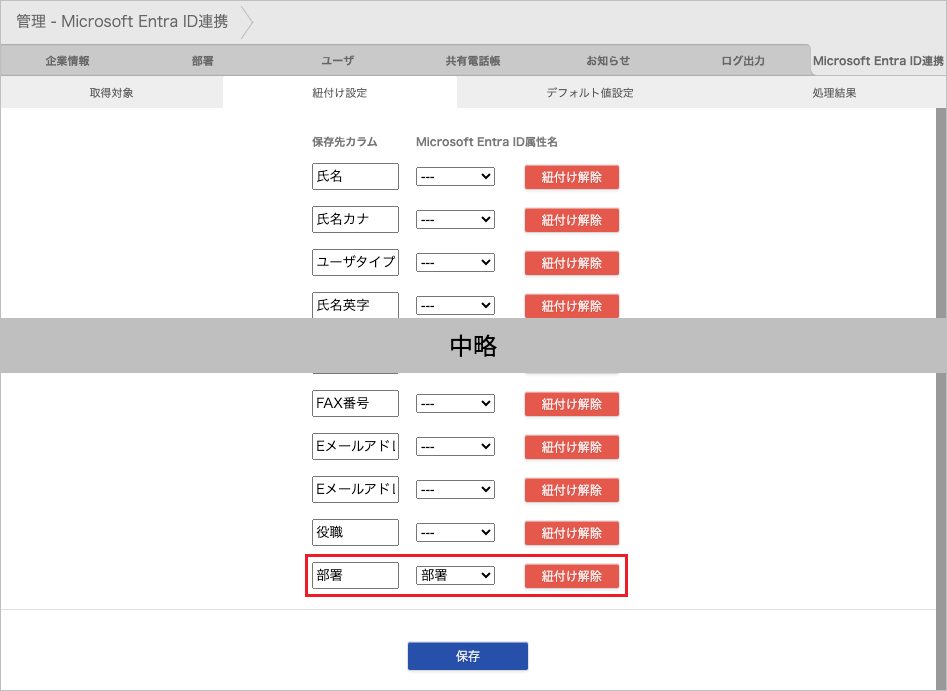Click 紐付け解除 for the FAX番号 row
The height and width of the screenshot is (691, 947).
571,404
